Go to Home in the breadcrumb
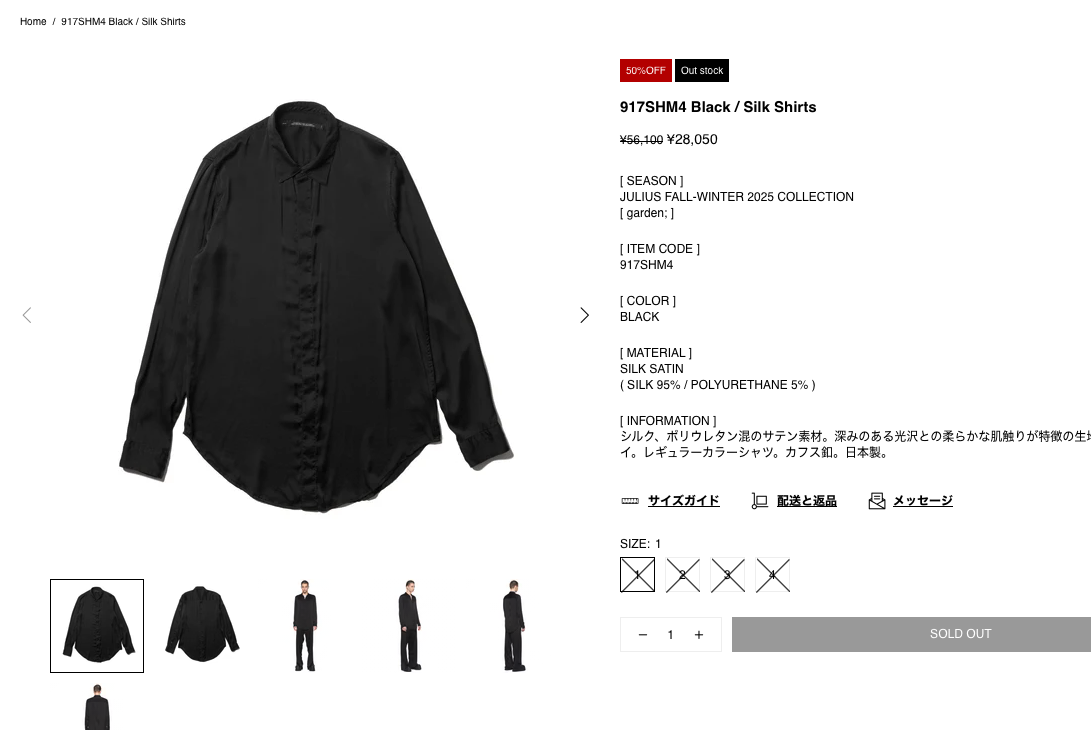This screenshot has height=730, width=1091. click(33, 22)
